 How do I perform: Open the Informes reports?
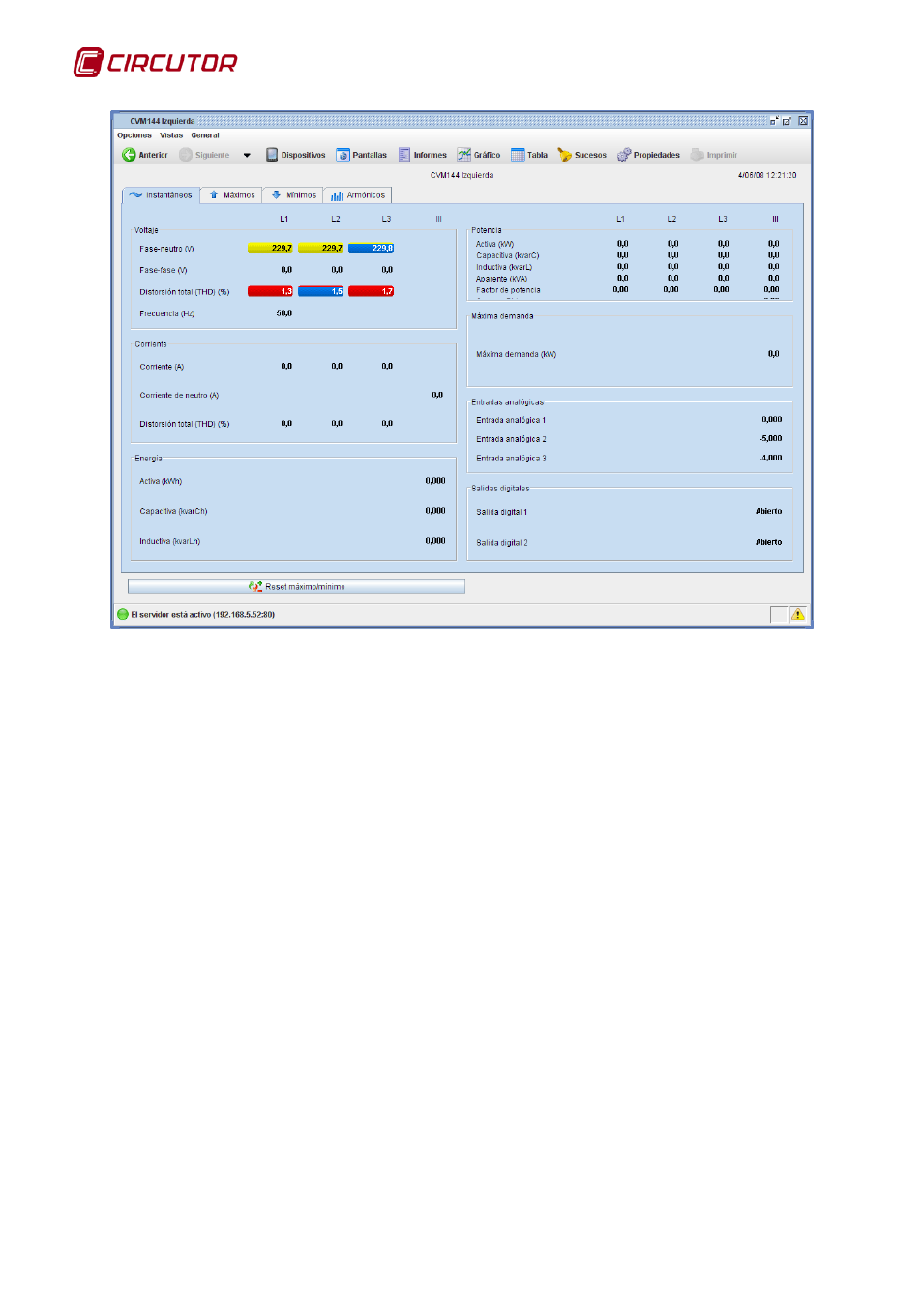(x=423, y=155)
